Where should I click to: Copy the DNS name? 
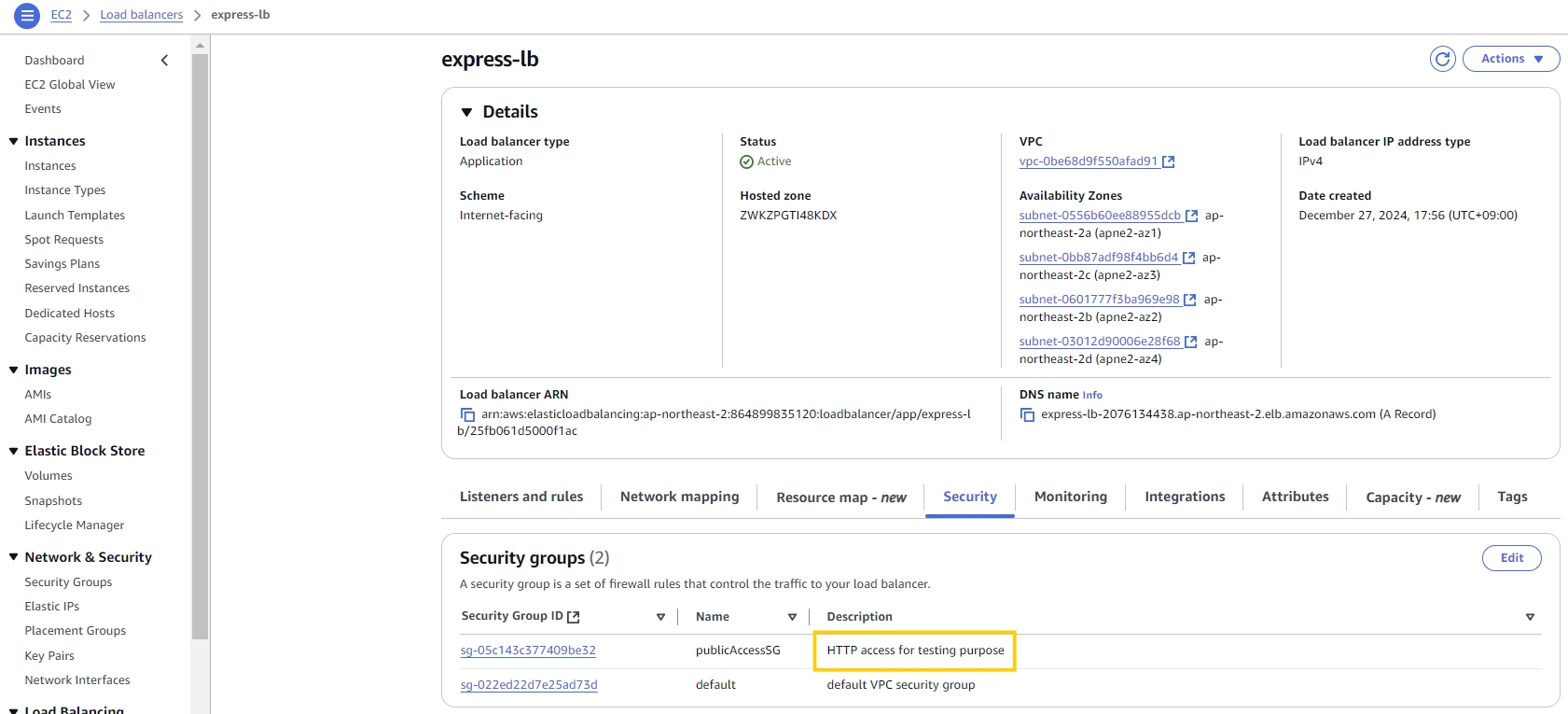[1027, 414]
